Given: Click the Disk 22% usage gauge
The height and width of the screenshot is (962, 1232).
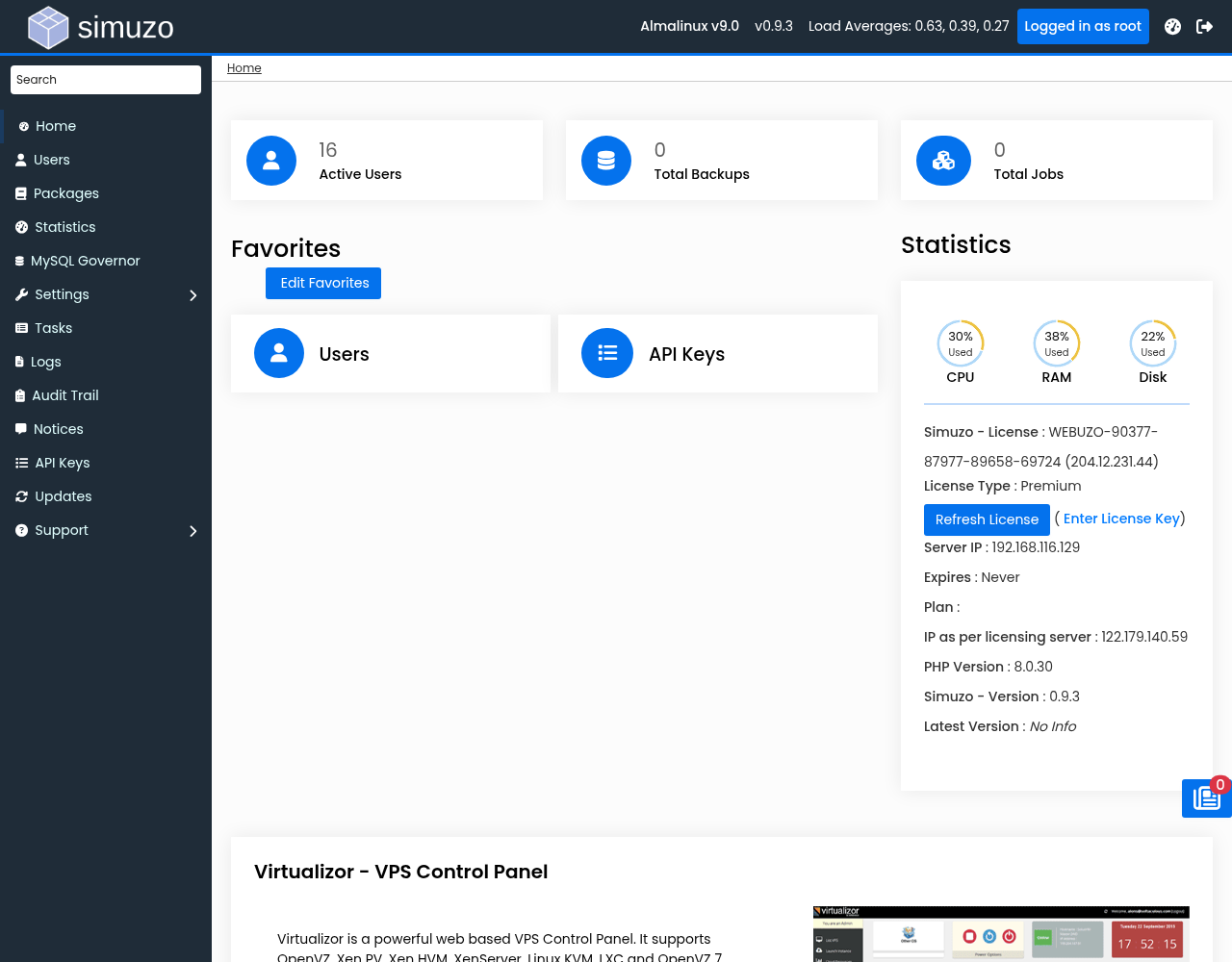Looking at the screenshot, I should click(x=1153, y=343).
